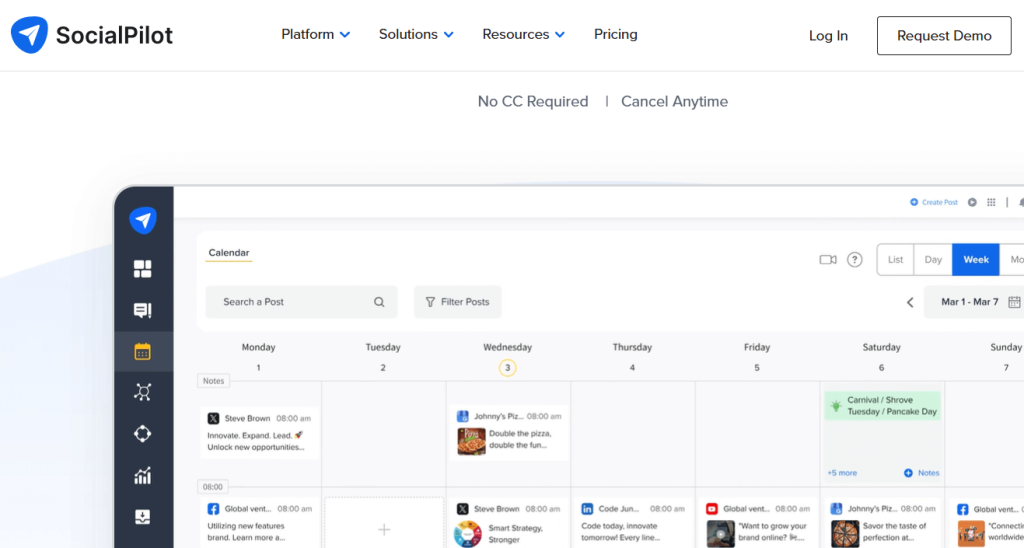
Task: Open Filter Posts
Action: pyautogui.click(x=458, y=302)
